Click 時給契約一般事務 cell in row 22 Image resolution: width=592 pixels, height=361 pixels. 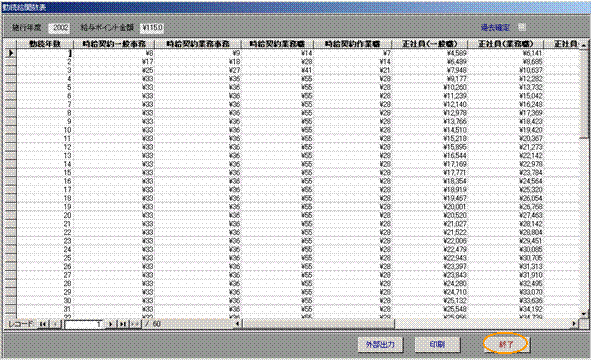click(113, 233)
